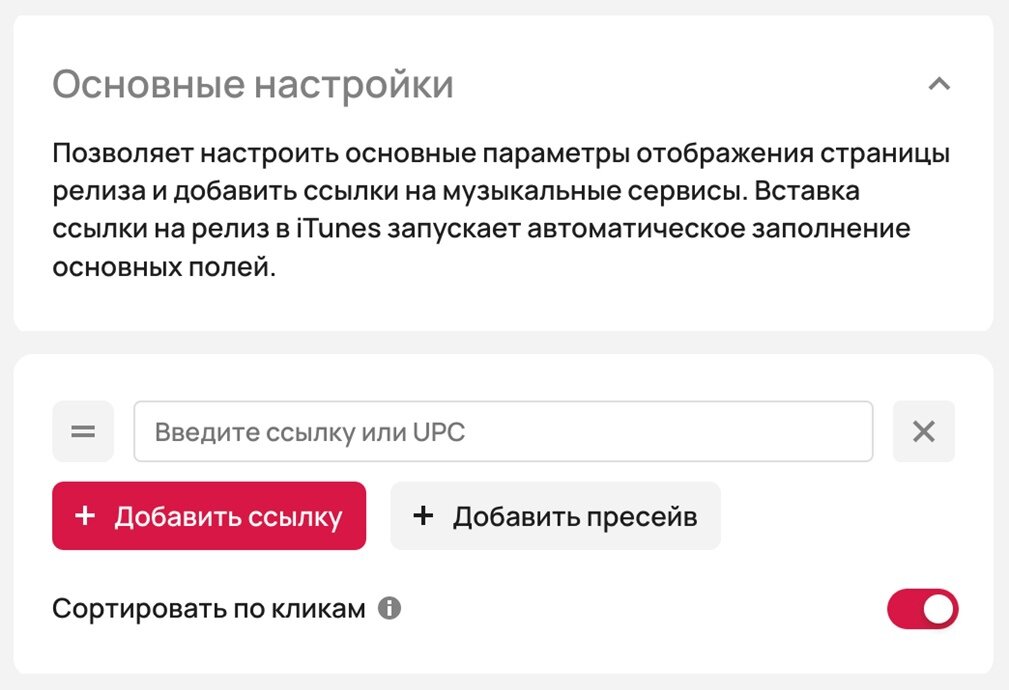Click the Добавить пресейв text label

click(x=575, y=517)
